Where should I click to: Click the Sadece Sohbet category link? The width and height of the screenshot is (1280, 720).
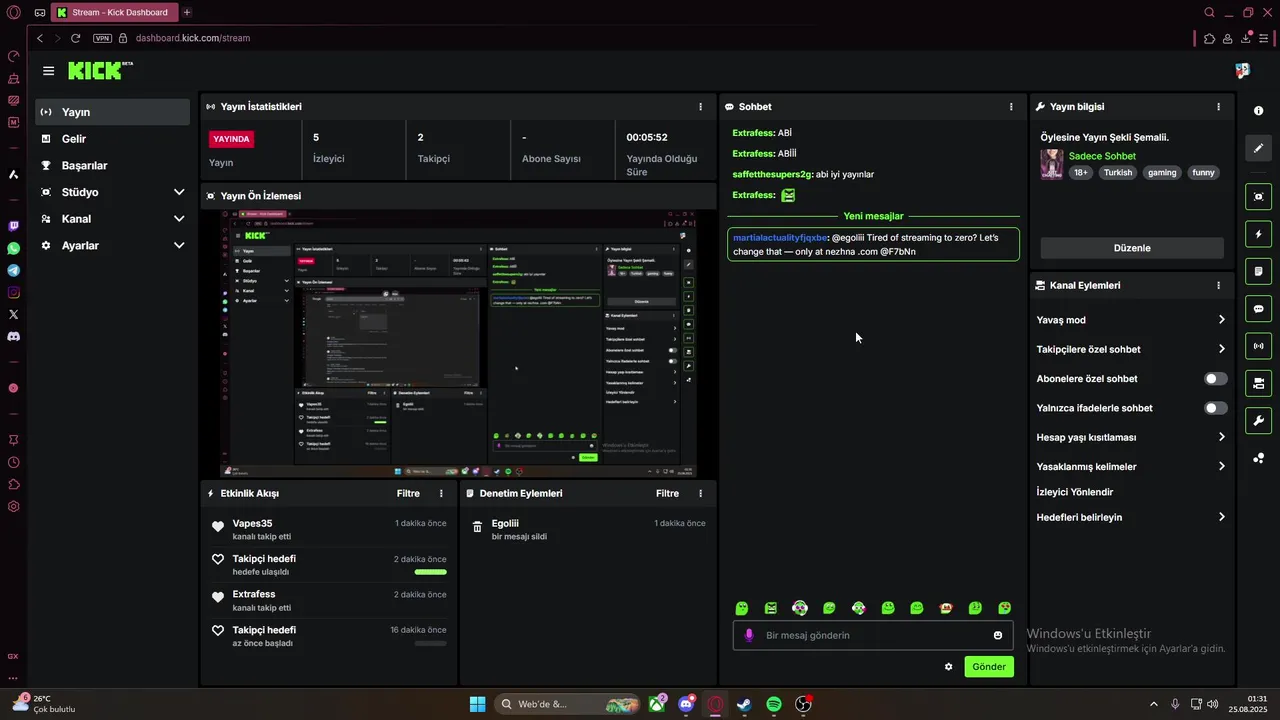1102,156
